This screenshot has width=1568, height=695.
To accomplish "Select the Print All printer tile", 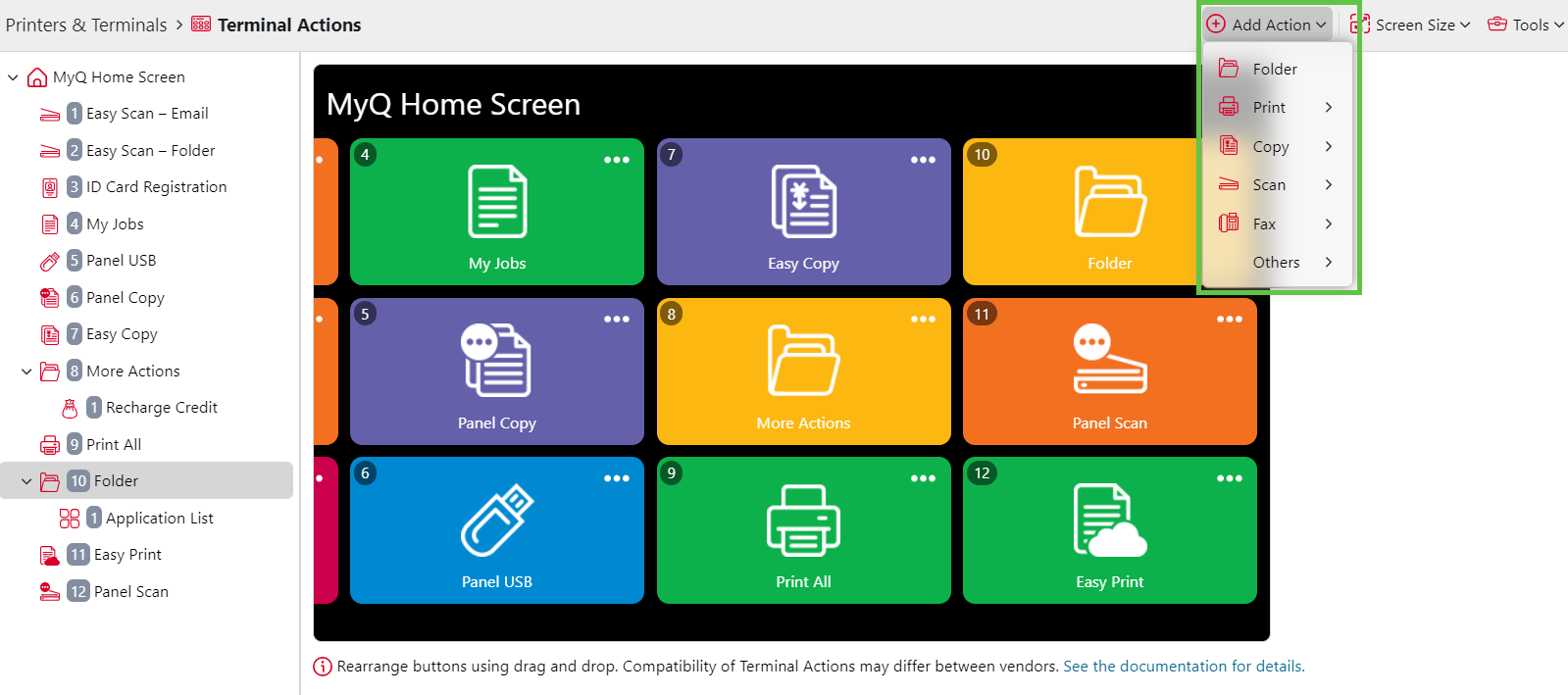I will click(x=803, y=530).
